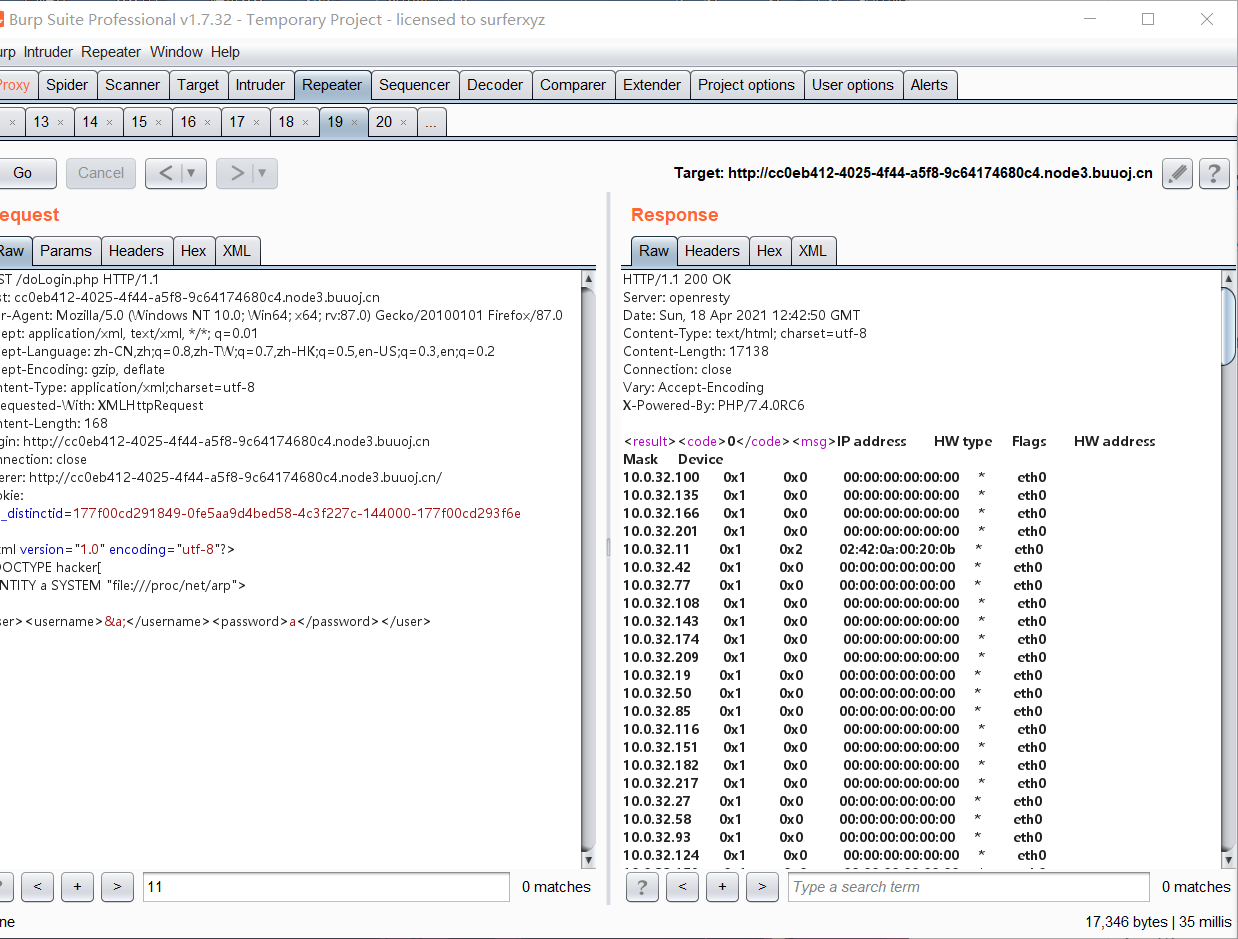Select Repeater tab 17
Viewport: 1238px width, 939px height.
click(x=237, y=122)
